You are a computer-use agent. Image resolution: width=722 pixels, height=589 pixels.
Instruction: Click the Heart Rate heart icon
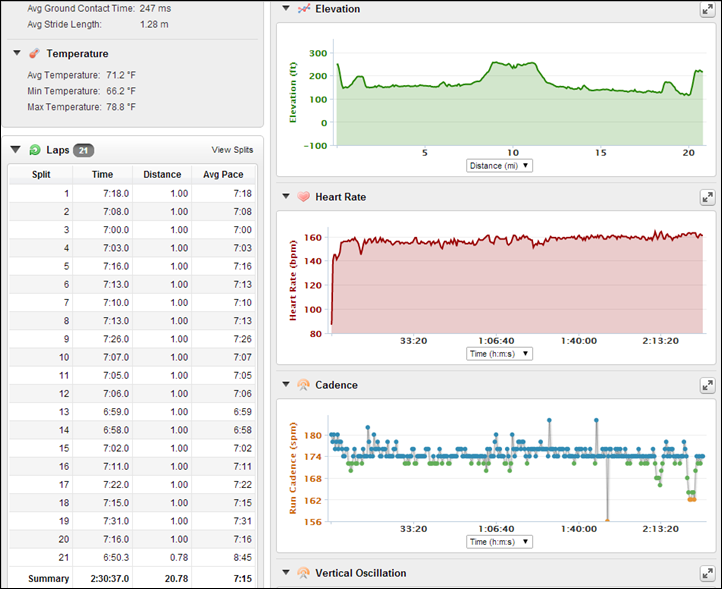click(x=303, y=197)
